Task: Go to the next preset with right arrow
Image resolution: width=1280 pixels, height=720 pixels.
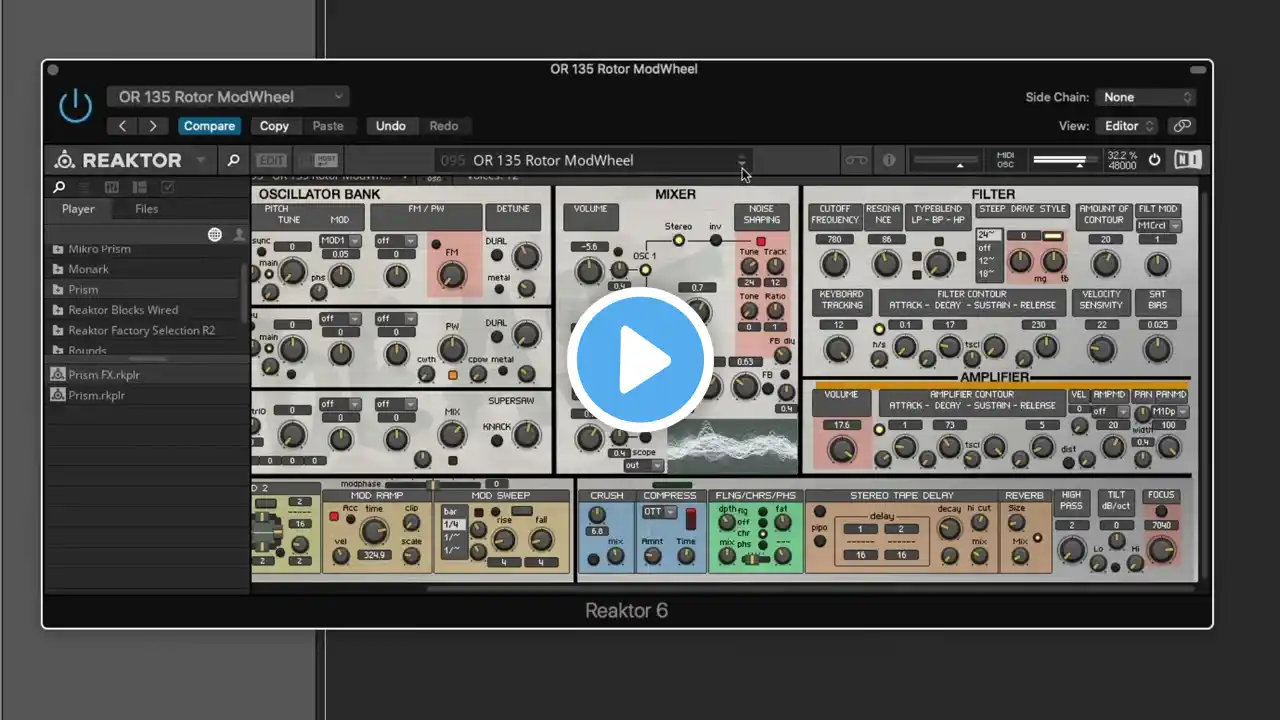Action: 152,126
